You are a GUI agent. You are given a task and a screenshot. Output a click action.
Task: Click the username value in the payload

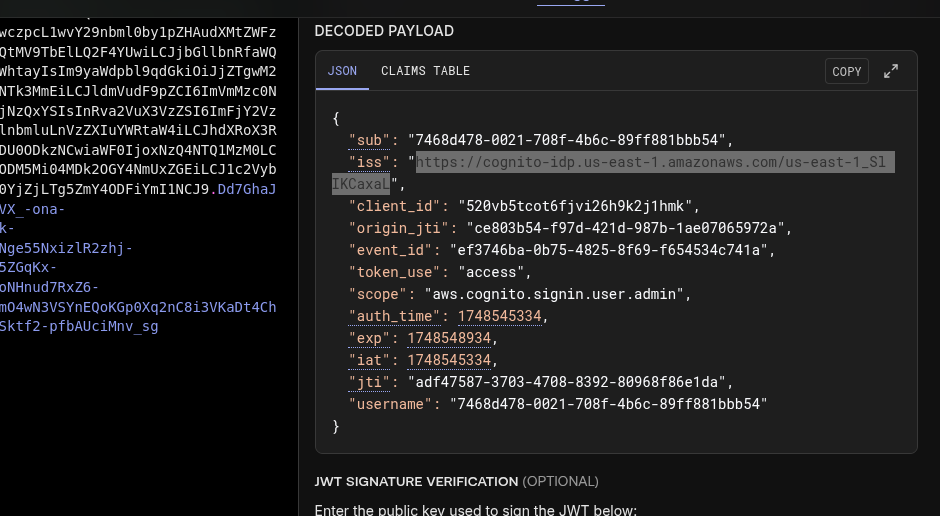tap(608, 405)
